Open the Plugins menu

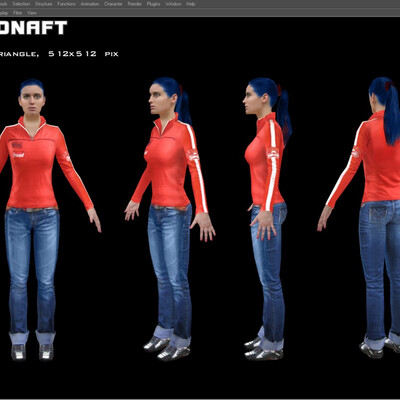click(153, 4)
